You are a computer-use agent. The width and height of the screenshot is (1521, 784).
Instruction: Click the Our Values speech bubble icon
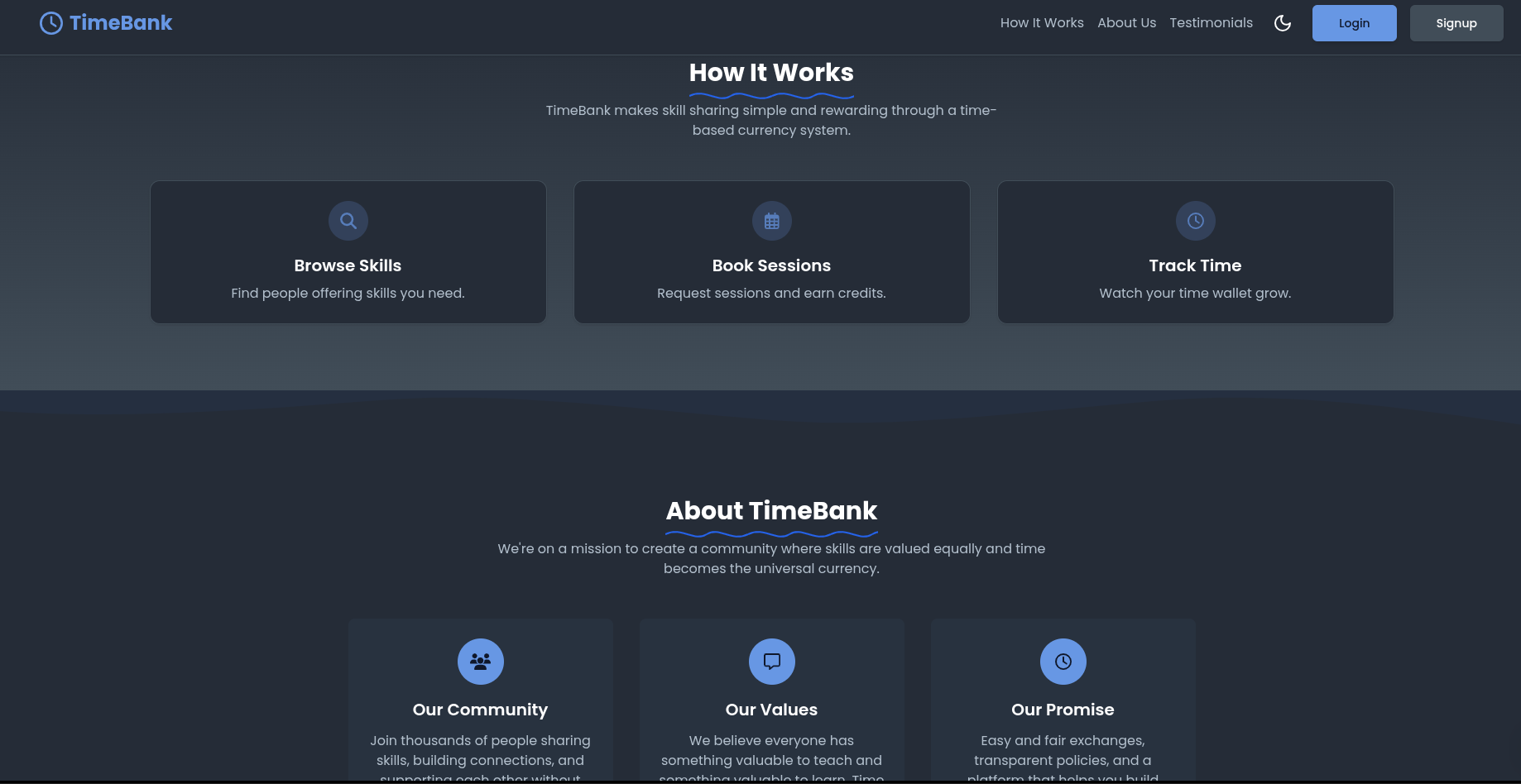(x=772, y=662)
